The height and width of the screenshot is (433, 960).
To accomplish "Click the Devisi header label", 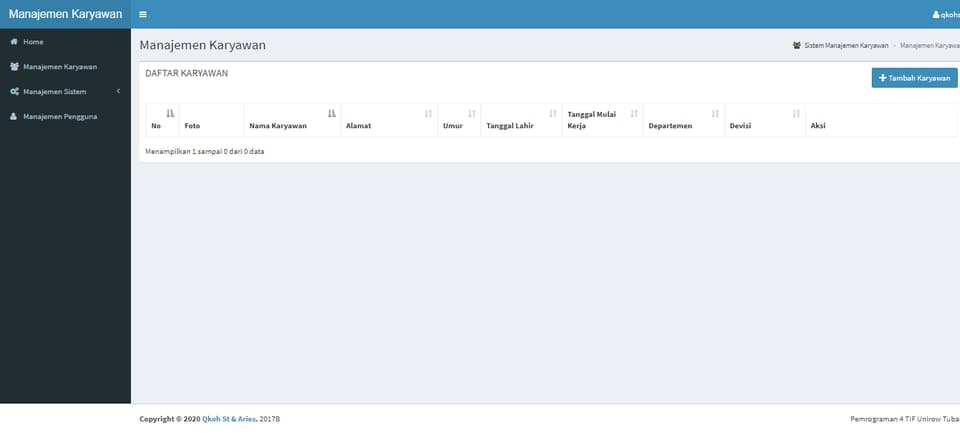I will [740, 126].
